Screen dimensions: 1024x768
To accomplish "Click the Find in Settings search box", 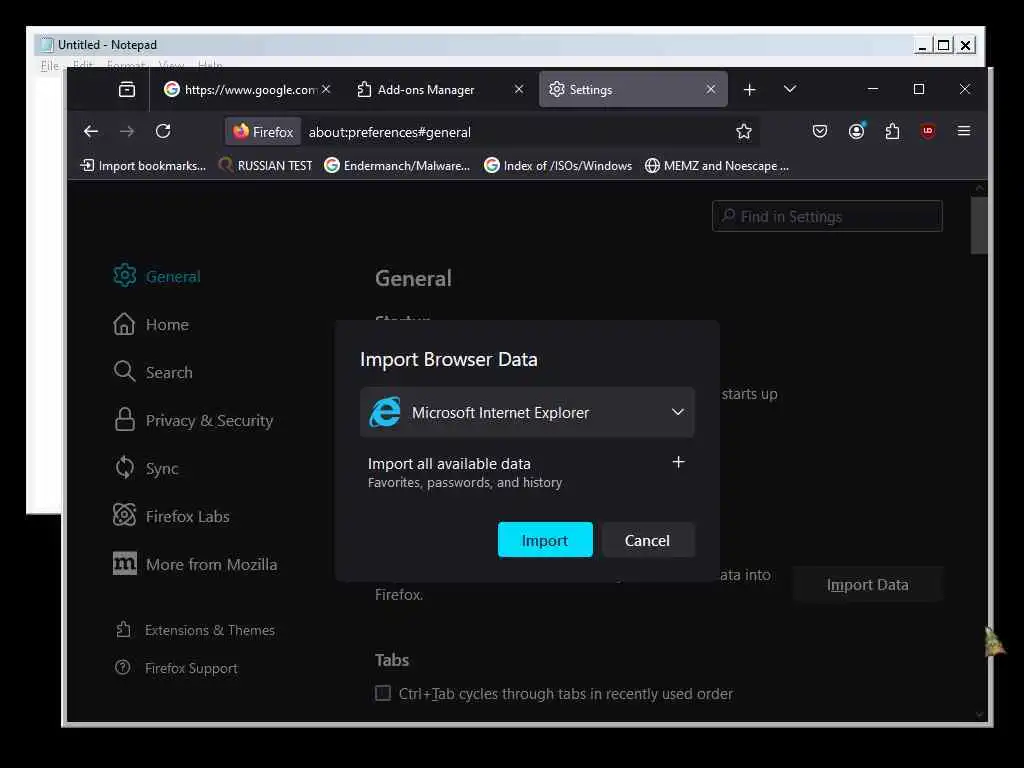I will click(827, 216).
